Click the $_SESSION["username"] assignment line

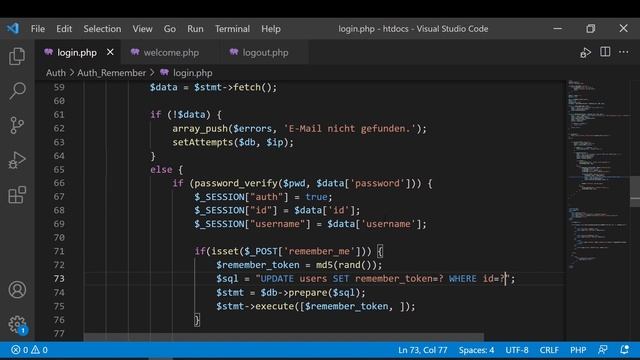click(x=310, y=224)
